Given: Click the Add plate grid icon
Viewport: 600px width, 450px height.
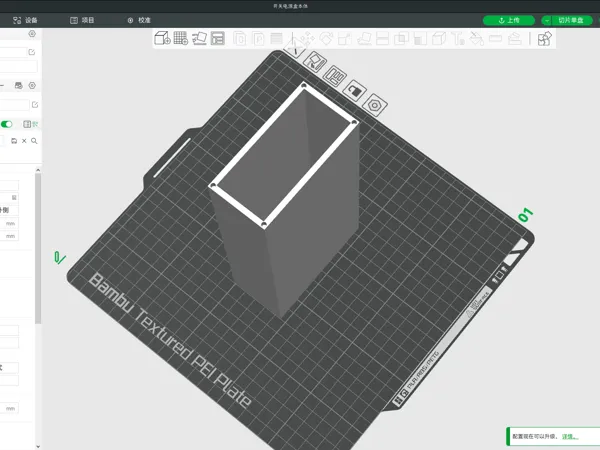Looking at the screenshot, I should 181,38.
